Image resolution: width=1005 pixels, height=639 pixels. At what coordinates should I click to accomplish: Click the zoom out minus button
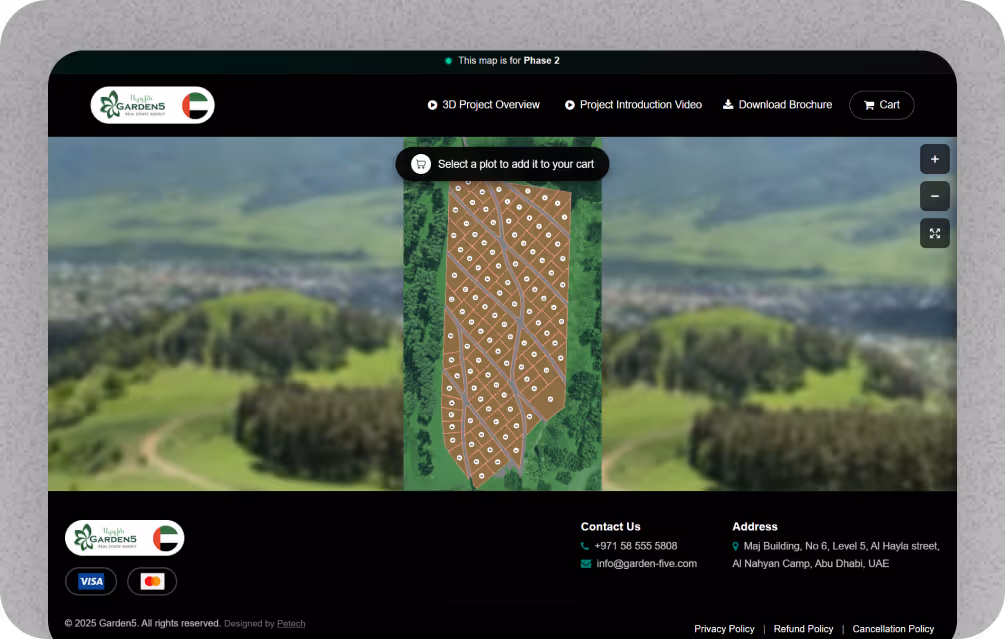coord(934,196)
